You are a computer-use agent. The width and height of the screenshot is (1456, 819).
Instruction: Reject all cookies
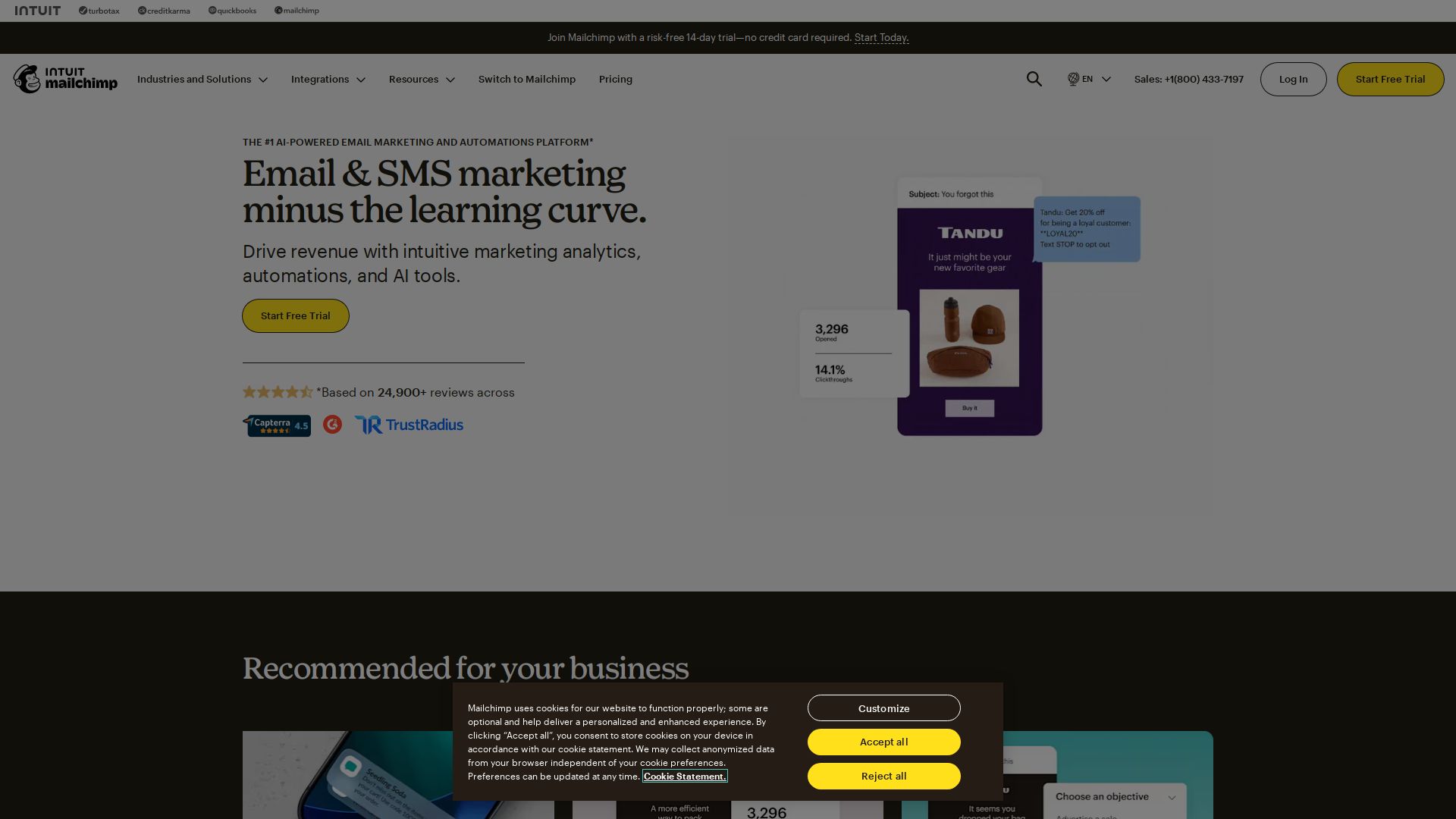884,776
